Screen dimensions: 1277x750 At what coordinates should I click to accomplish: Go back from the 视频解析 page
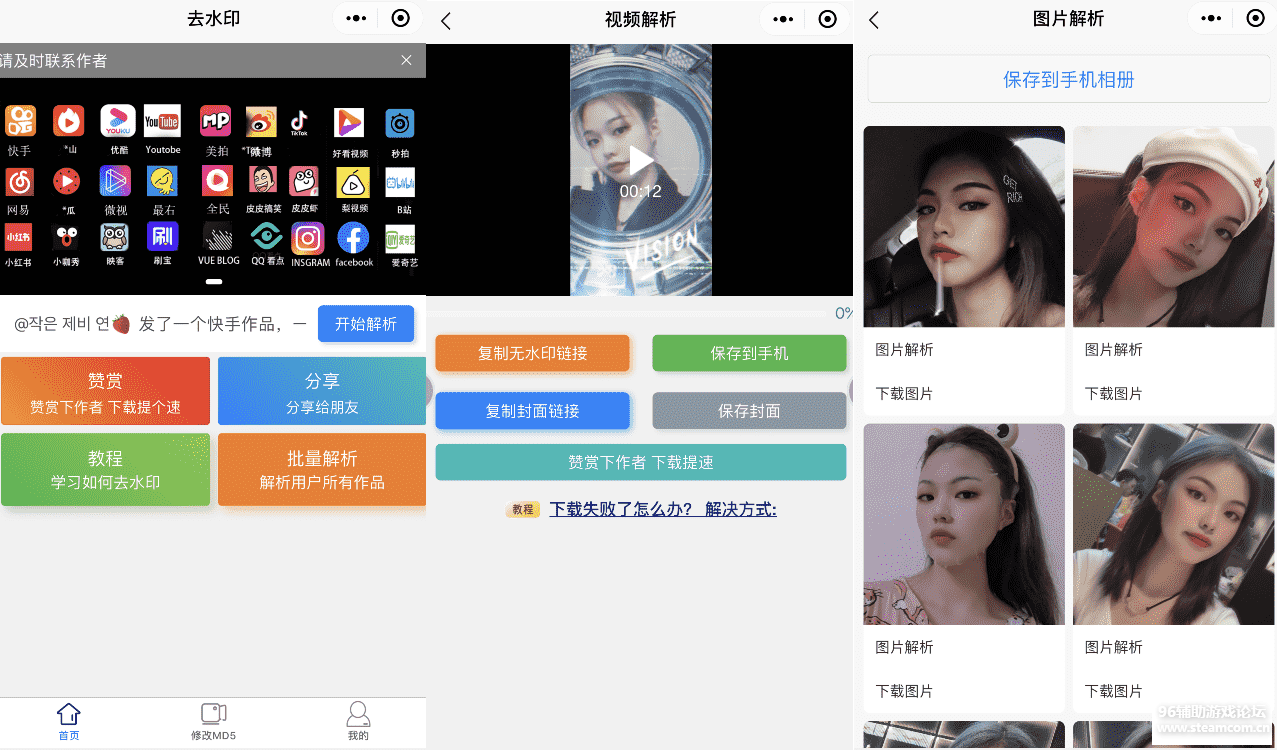pos(446,20)
